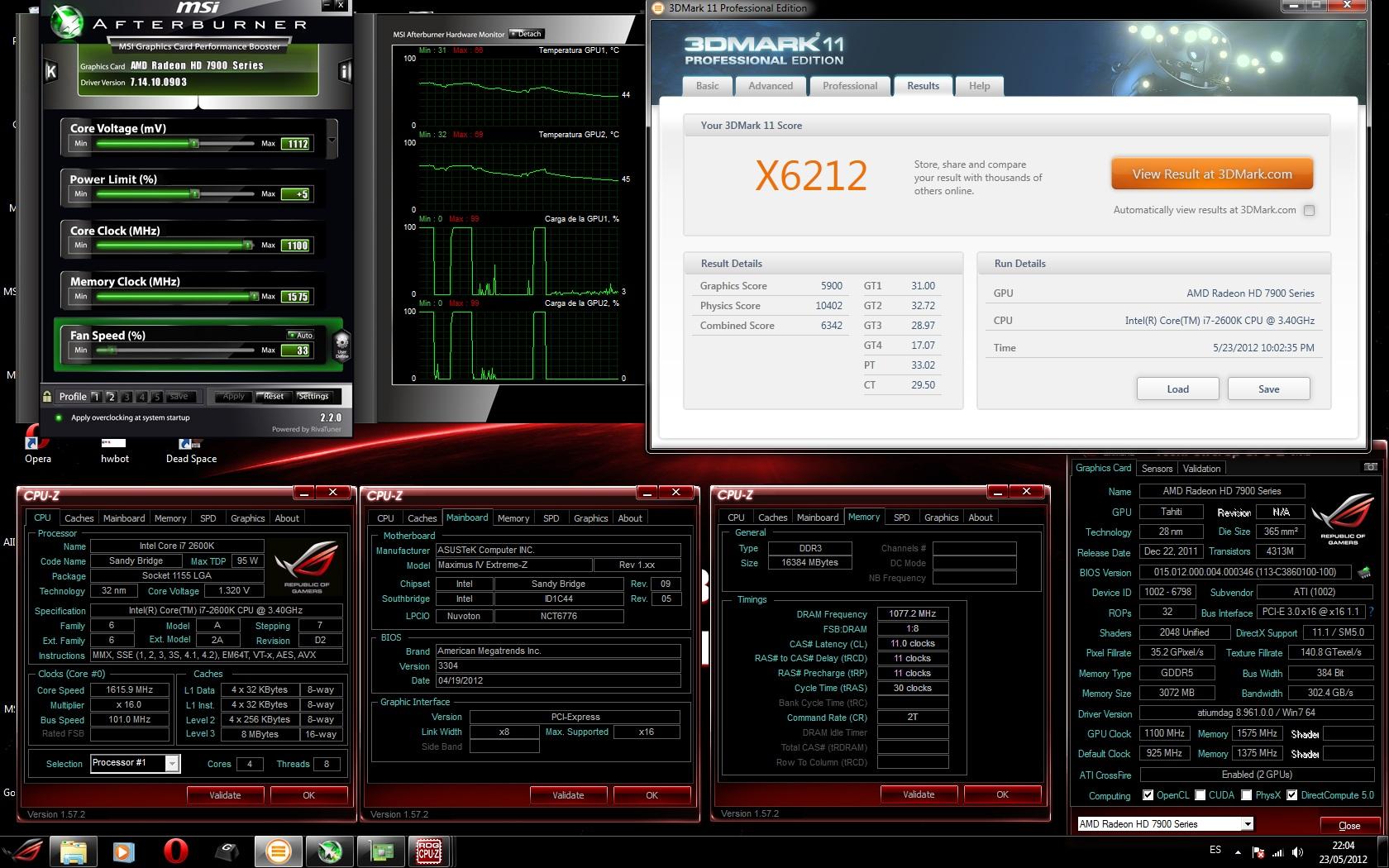The image size is (1389, 868).
Task: Click Reset in MSI Afterburner
Action: point(273,396)
